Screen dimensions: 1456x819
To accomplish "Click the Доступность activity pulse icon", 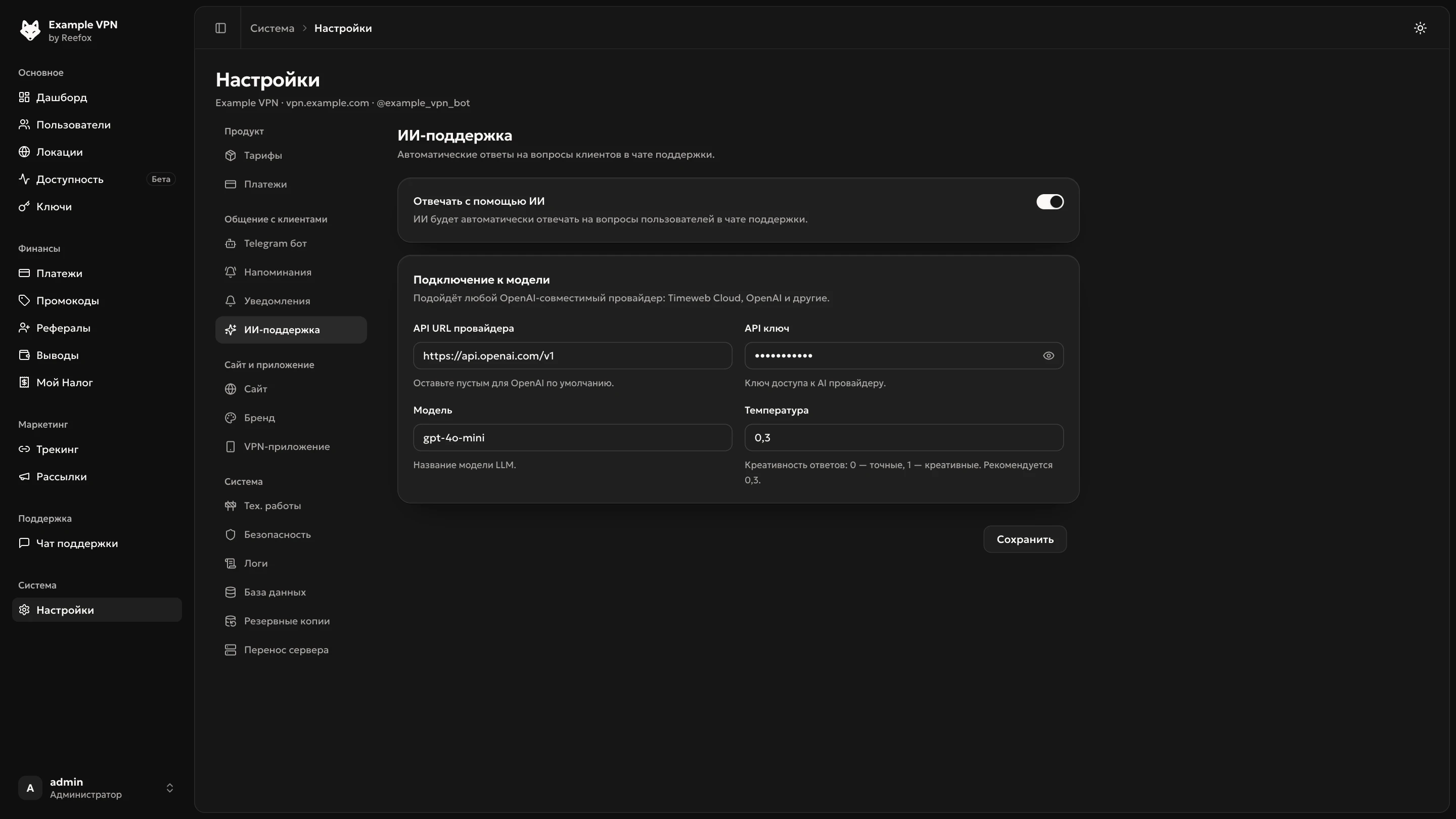I will [x=24, y=178].
